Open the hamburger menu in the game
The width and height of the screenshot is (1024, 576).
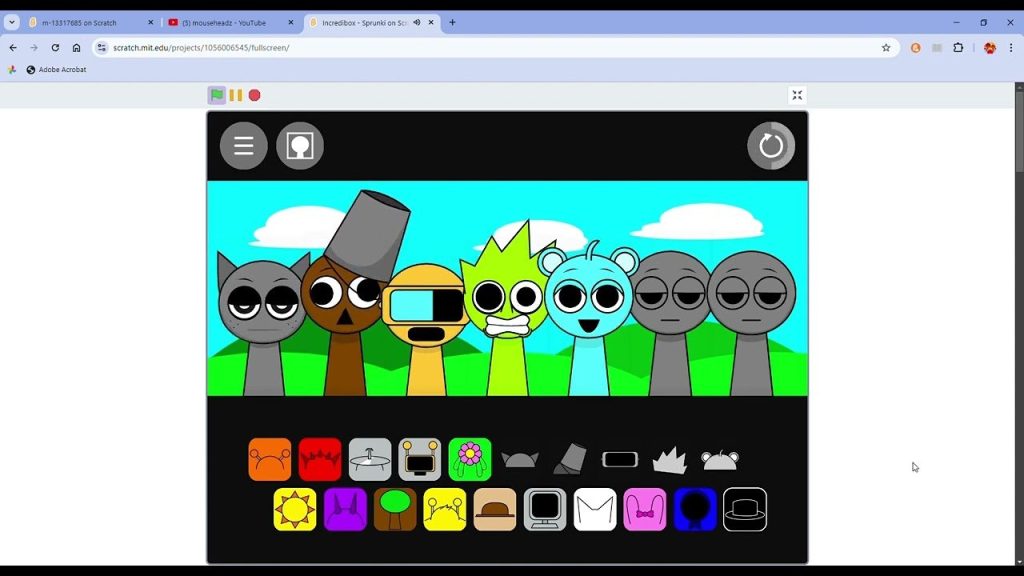tap(244, 146)
